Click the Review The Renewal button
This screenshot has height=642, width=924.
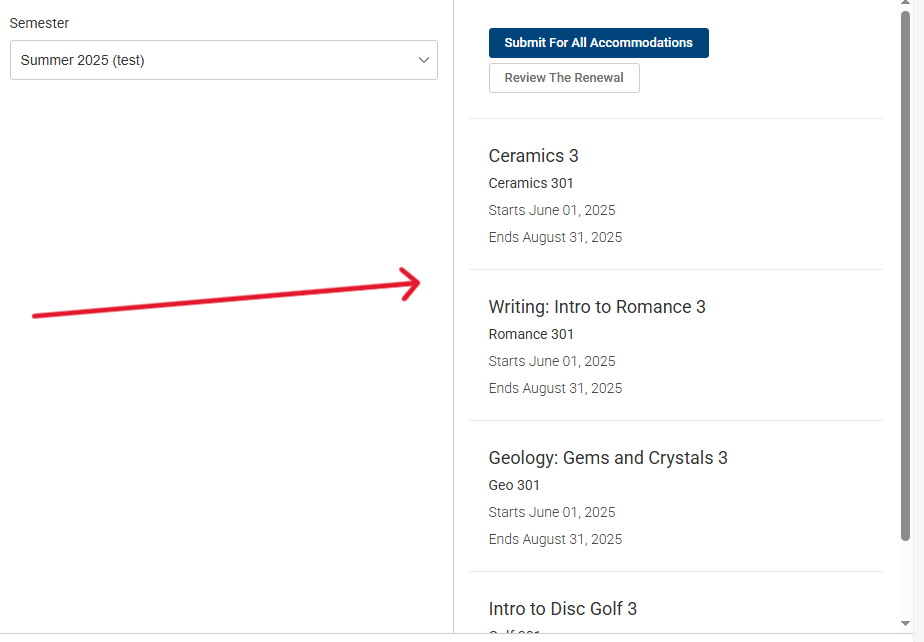tap(564, 78)
